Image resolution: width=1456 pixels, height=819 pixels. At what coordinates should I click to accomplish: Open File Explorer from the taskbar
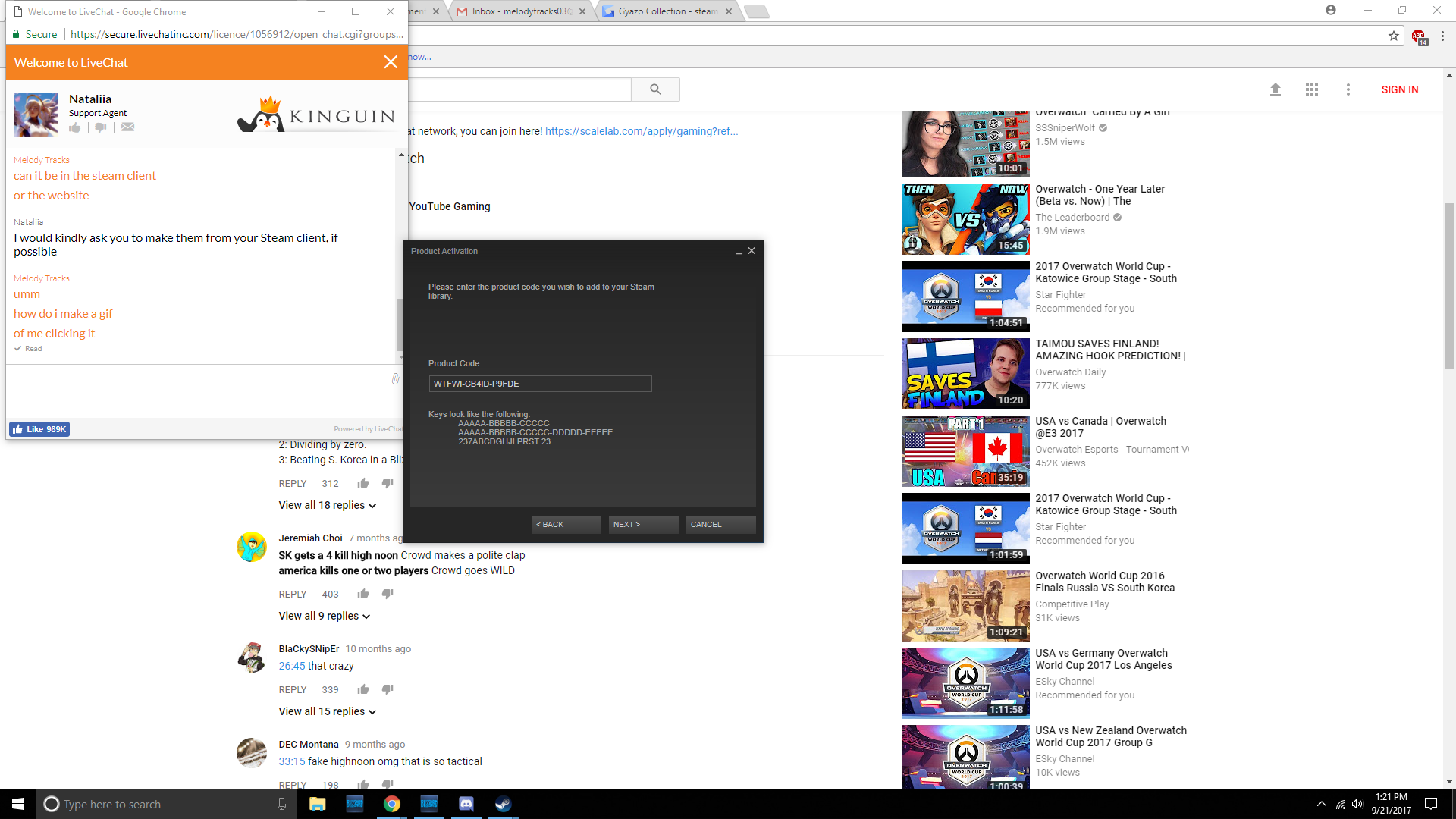[317, 804]
